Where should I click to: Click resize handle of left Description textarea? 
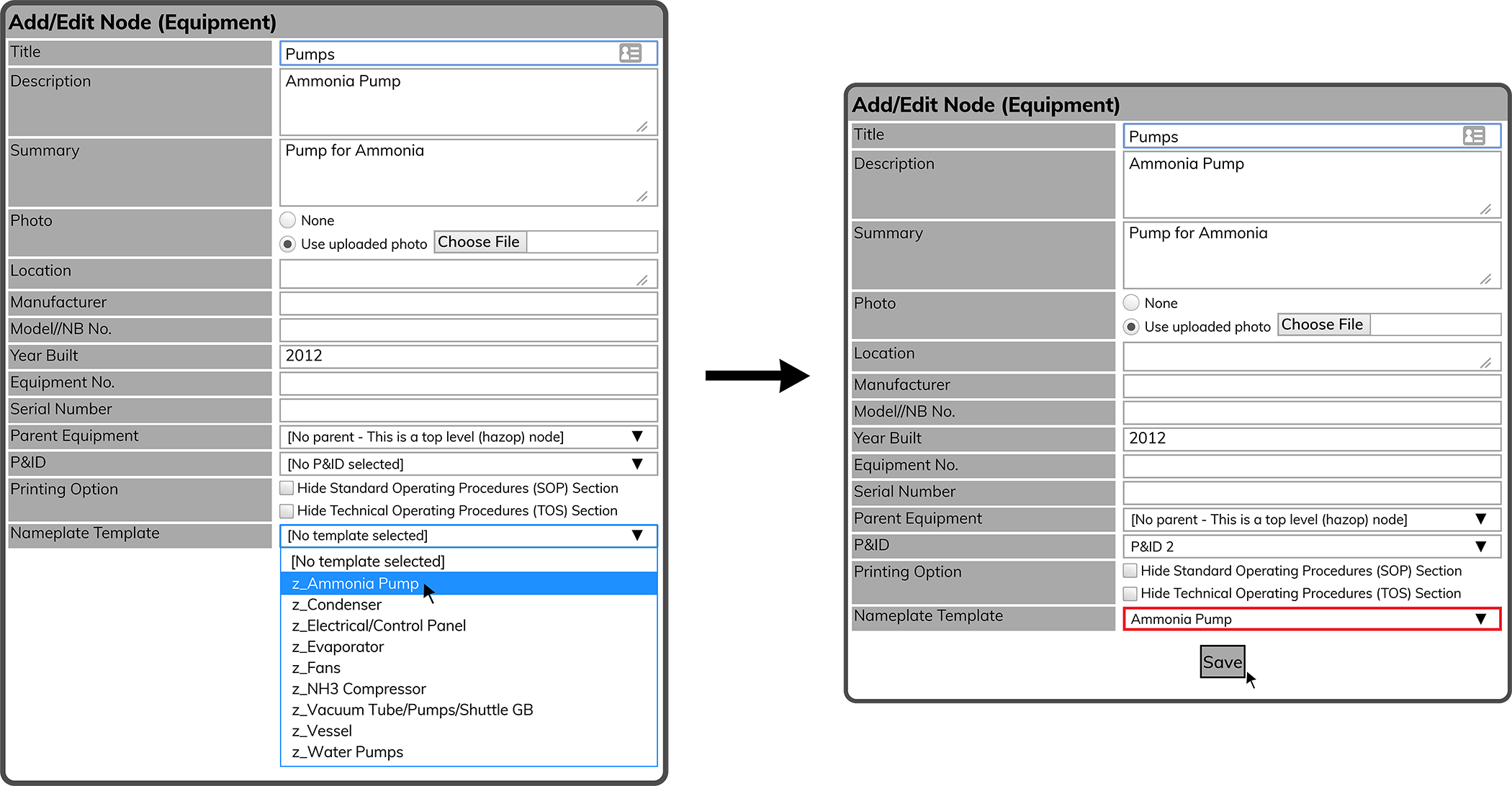(642, 127)
